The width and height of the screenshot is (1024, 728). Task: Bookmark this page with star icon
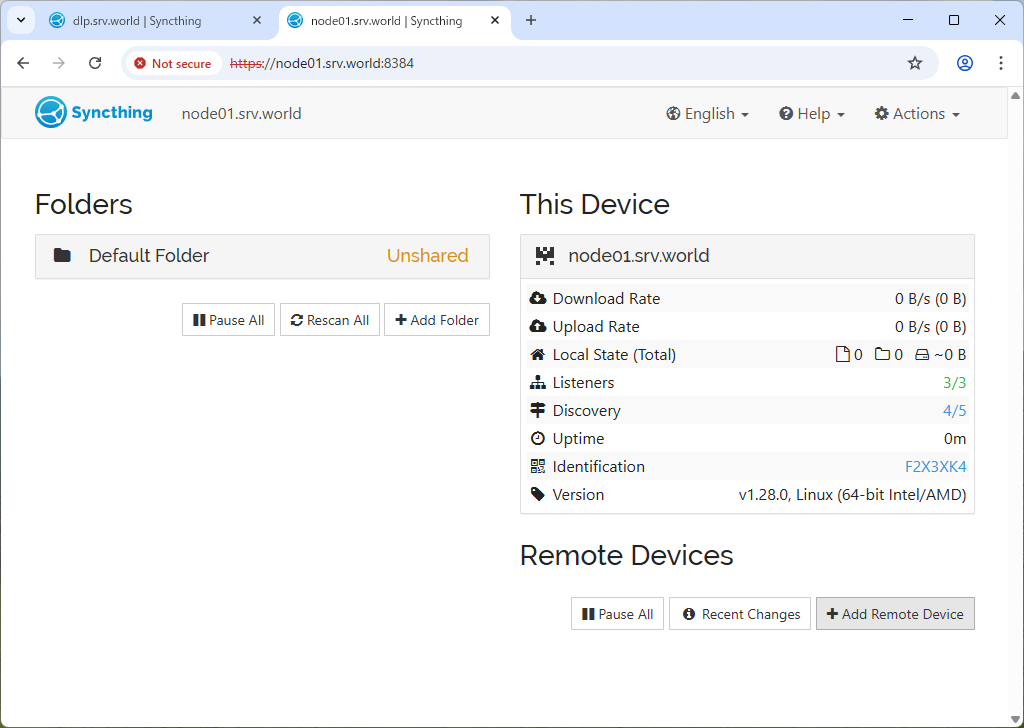(x=914, y=63)
